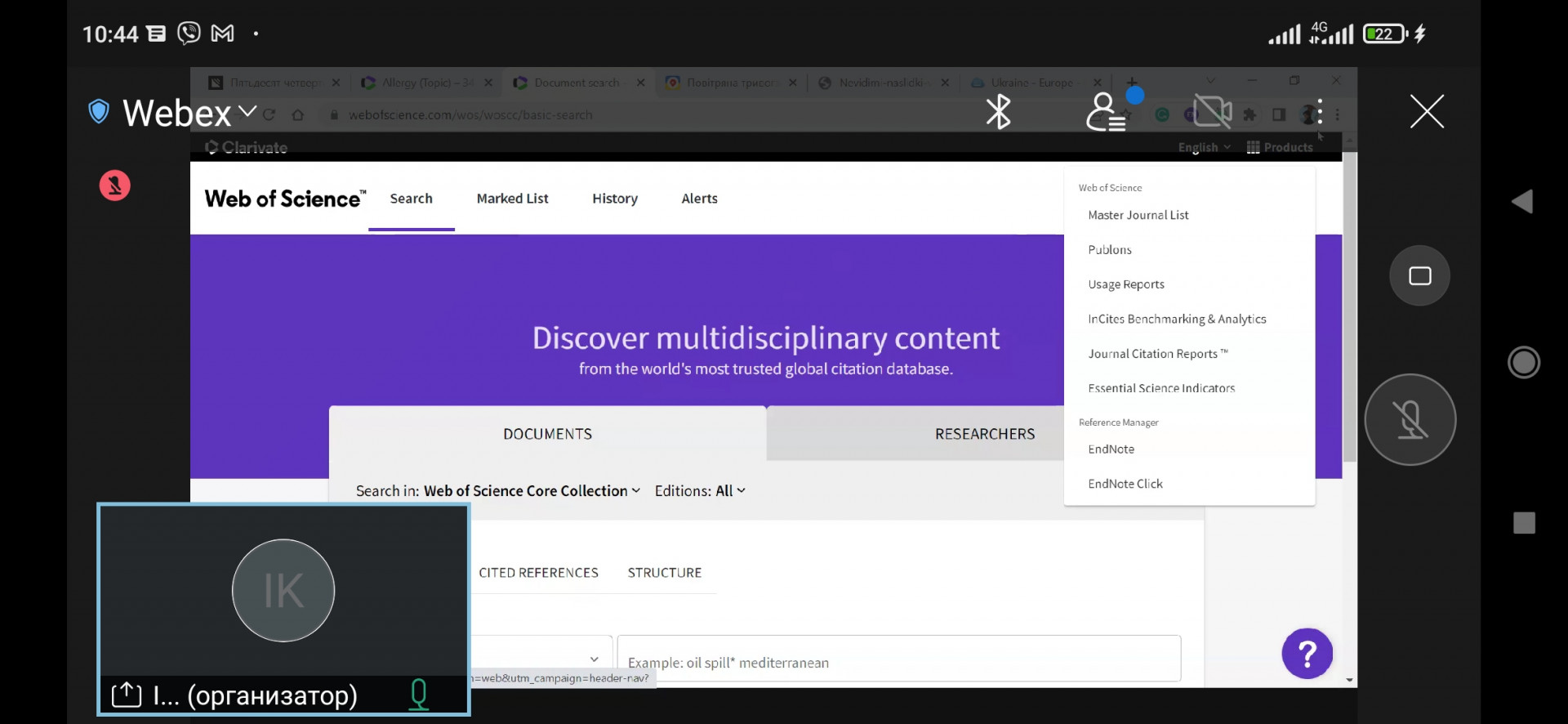The height and width of the screenshot is (724, 1568).
Task: Turn on the video camera
Action: pos(1212,112)
